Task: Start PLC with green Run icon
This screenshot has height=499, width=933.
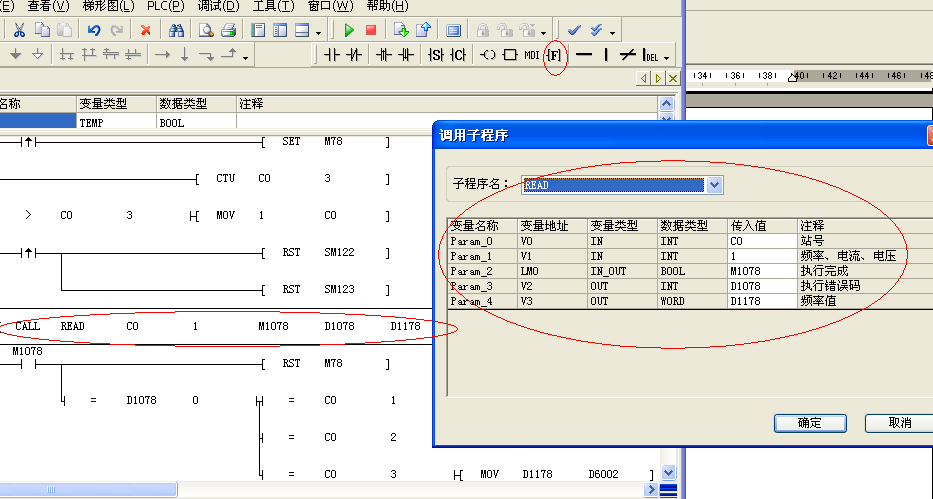Action: 349,30
